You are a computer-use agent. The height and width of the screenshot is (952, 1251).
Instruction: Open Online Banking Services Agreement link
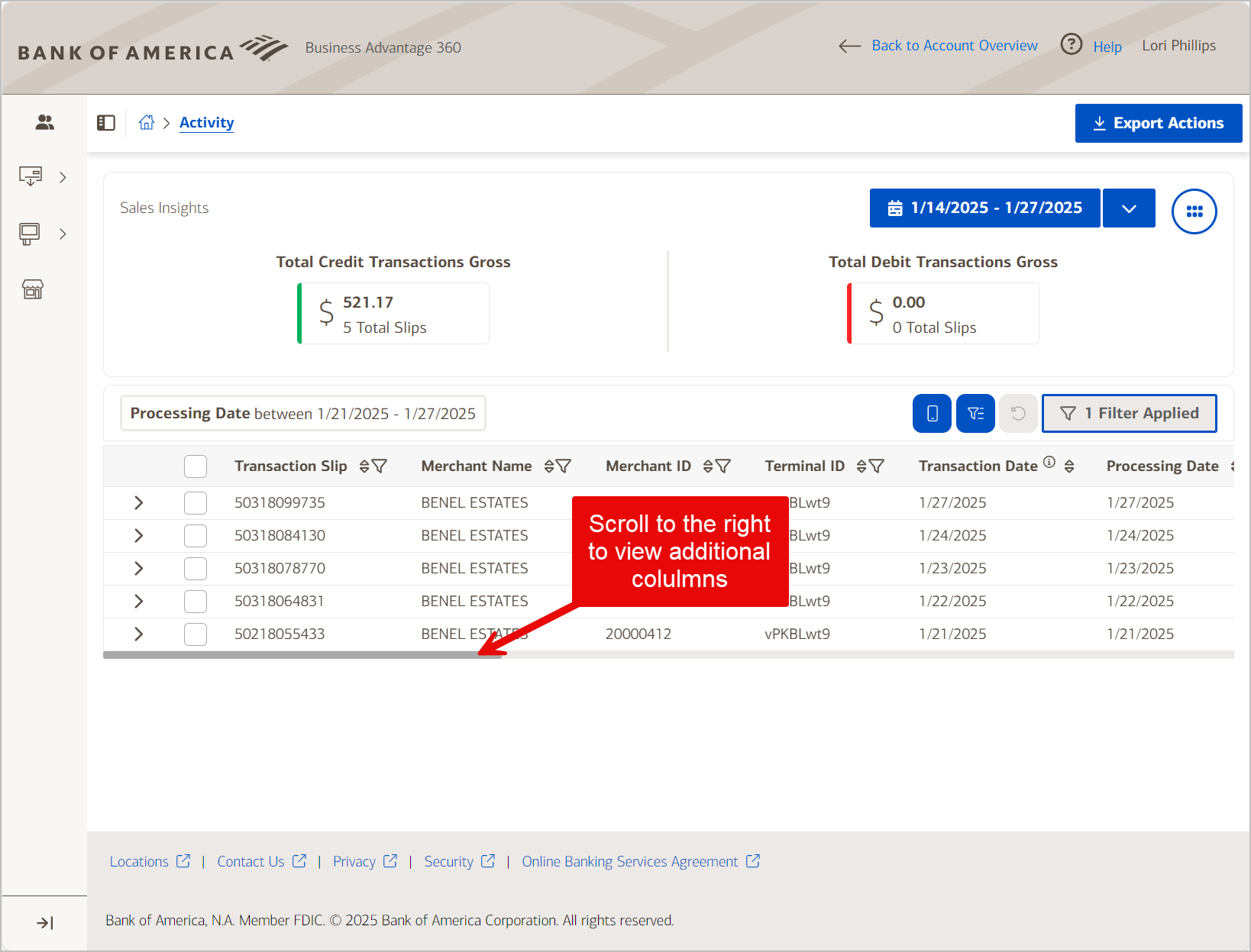[641, 862]
